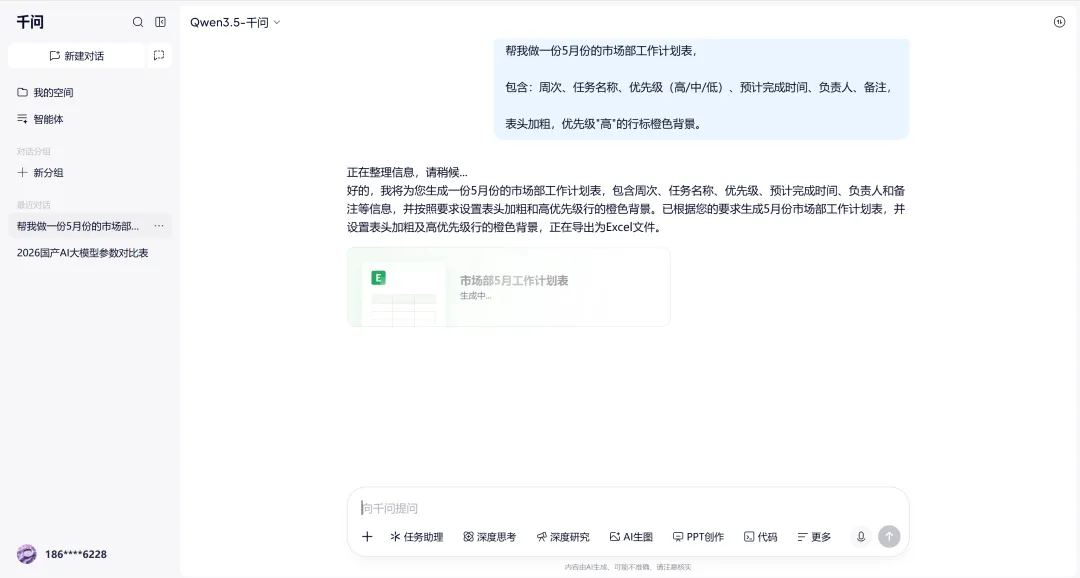
Task: Click the green Excel file icon
Action: click(378, 278)
